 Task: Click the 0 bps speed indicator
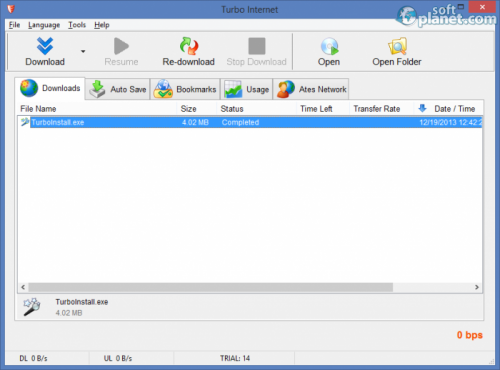tap(470, 335)
